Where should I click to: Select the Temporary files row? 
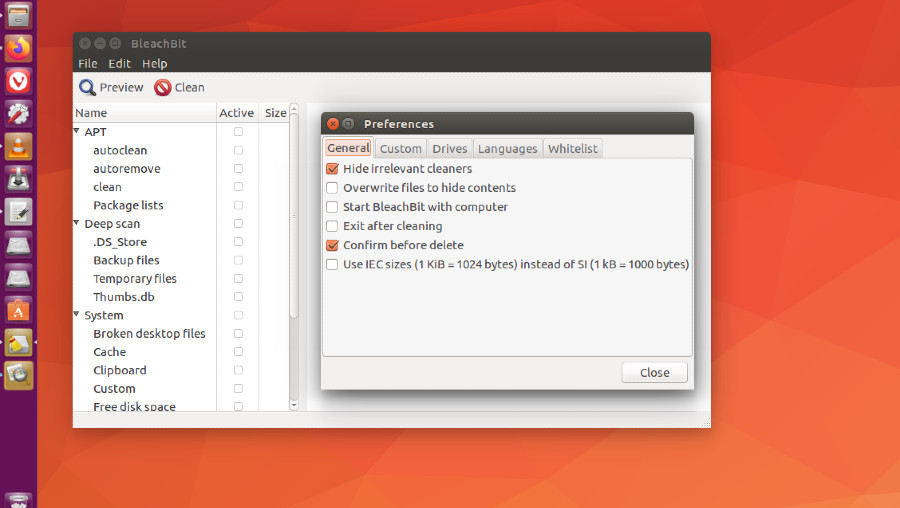tap(181, 278)
